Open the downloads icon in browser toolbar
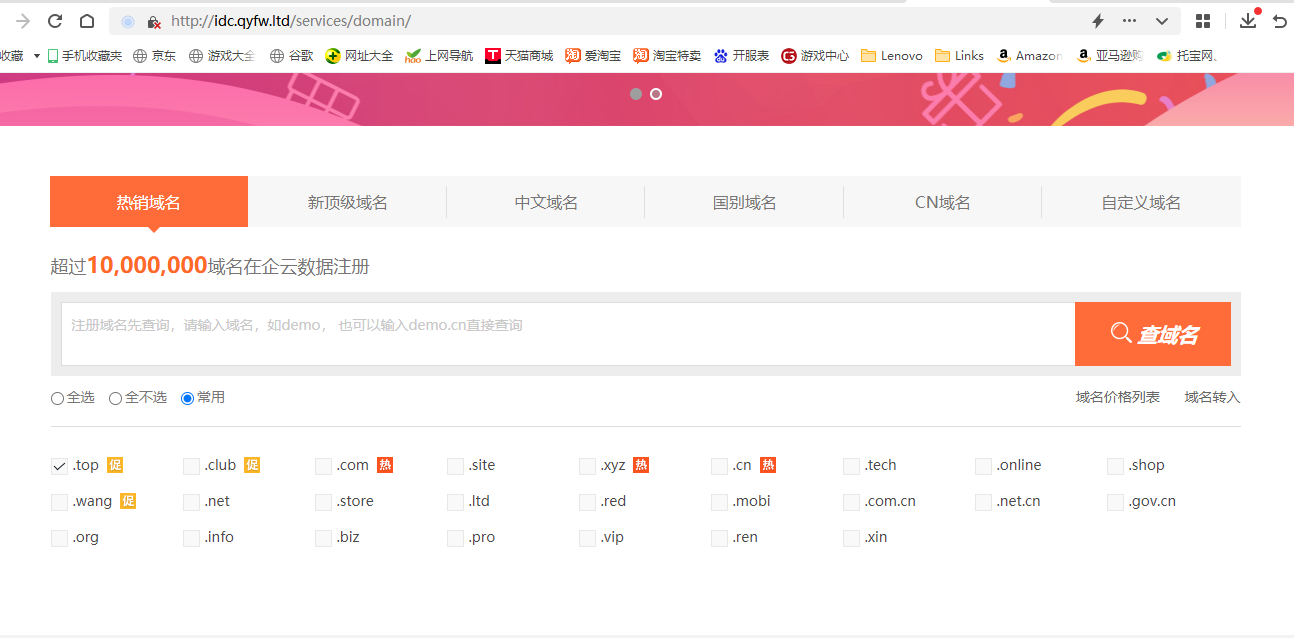The width and height of the screenshot is (1294, 638). coord(1247,21)
